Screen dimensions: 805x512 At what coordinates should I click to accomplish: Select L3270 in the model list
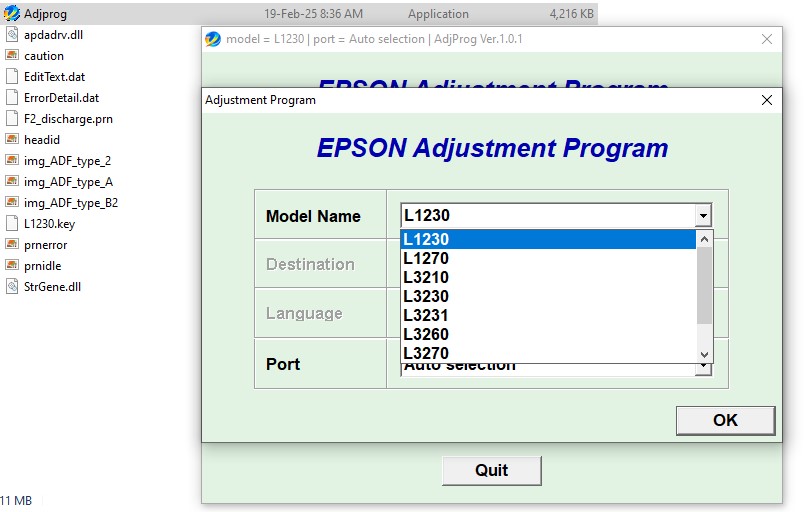tap(548, 353)
